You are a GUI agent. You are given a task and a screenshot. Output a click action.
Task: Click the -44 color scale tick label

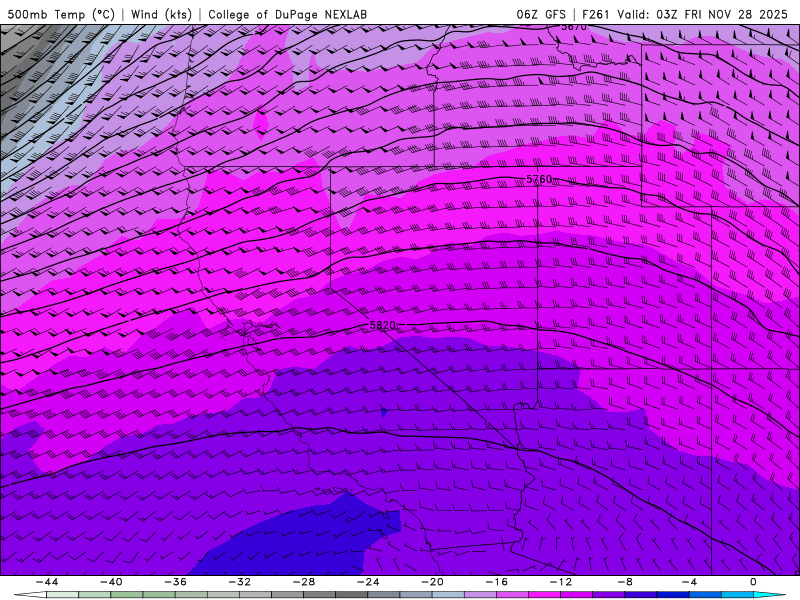(x=47, y=582)
